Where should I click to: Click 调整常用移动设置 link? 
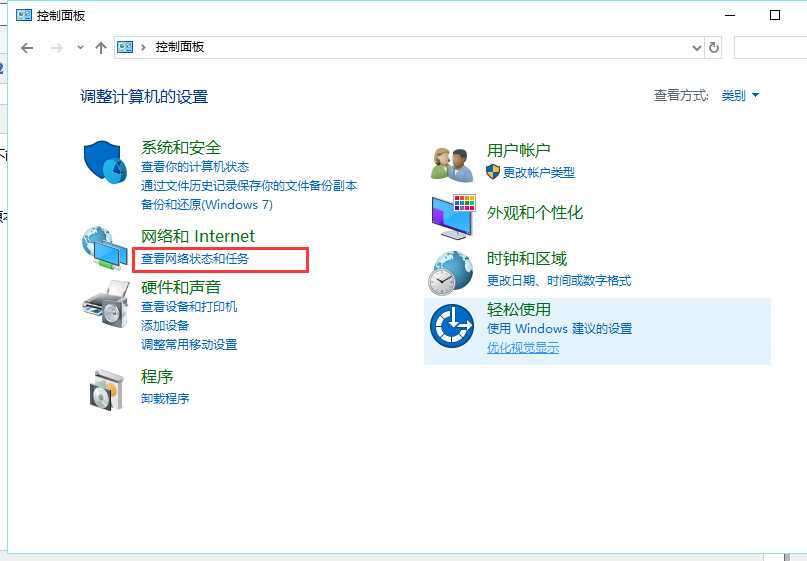(189, 344)
